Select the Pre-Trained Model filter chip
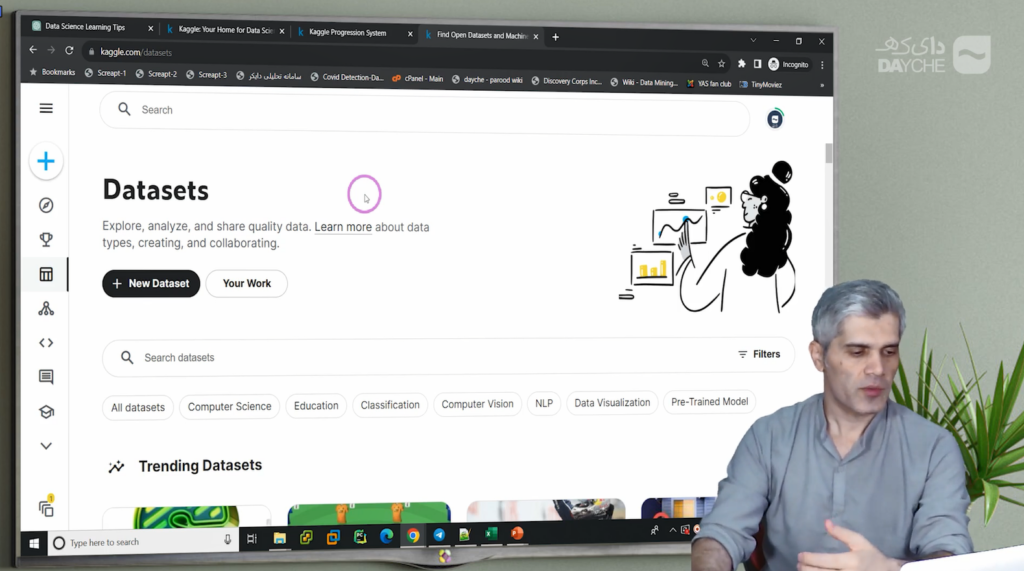 pyautogui.click(x=709, y=402)
